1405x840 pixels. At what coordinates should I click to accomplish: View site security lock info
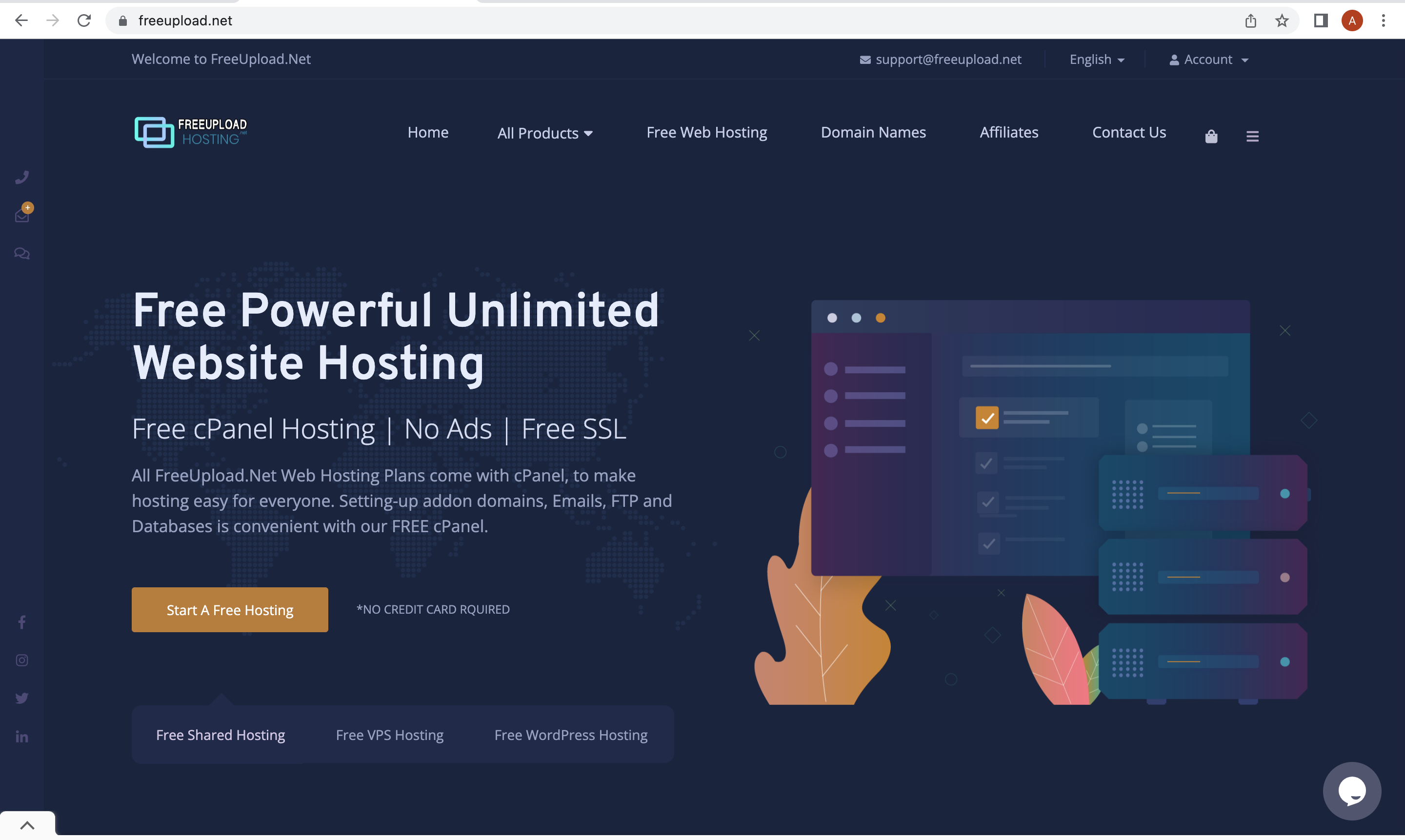(x=123, y=21)
